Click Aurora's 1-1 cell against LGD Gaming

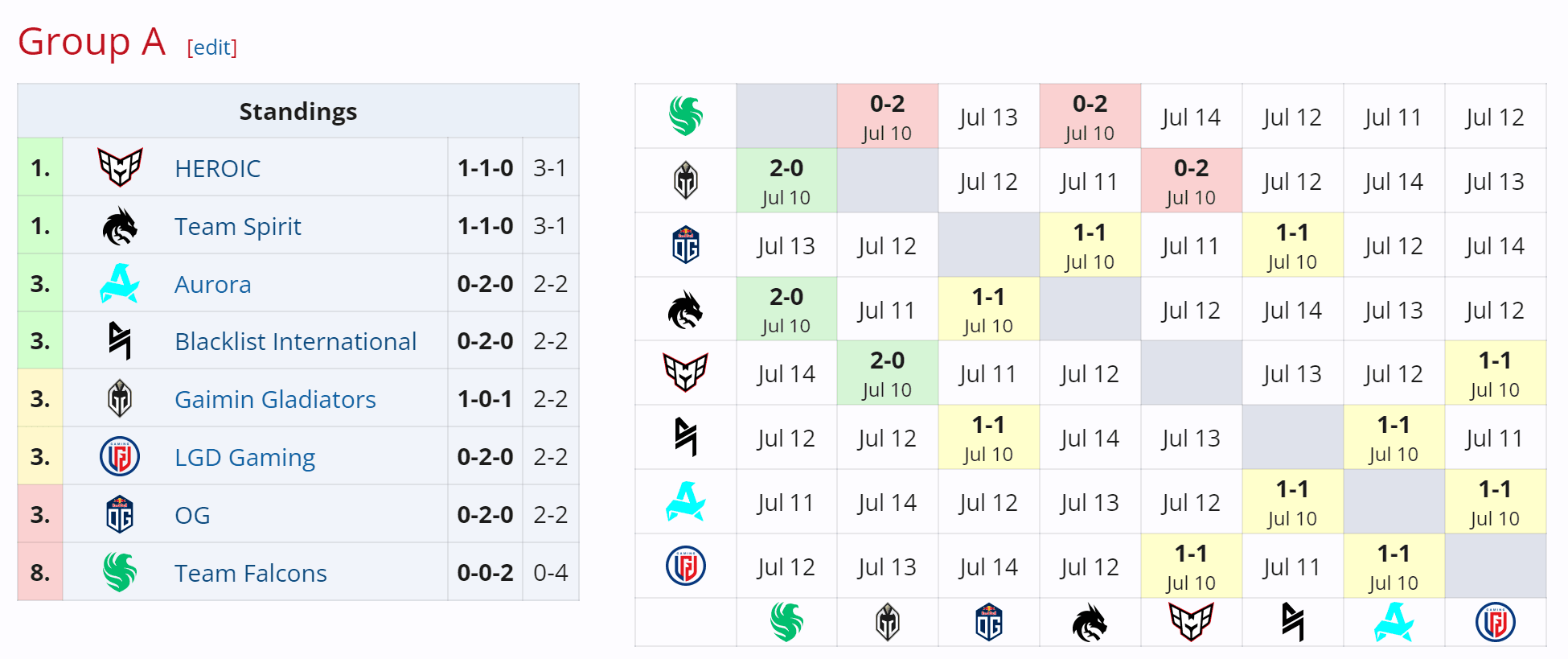pyautogui.click(x=1495, y=501)
